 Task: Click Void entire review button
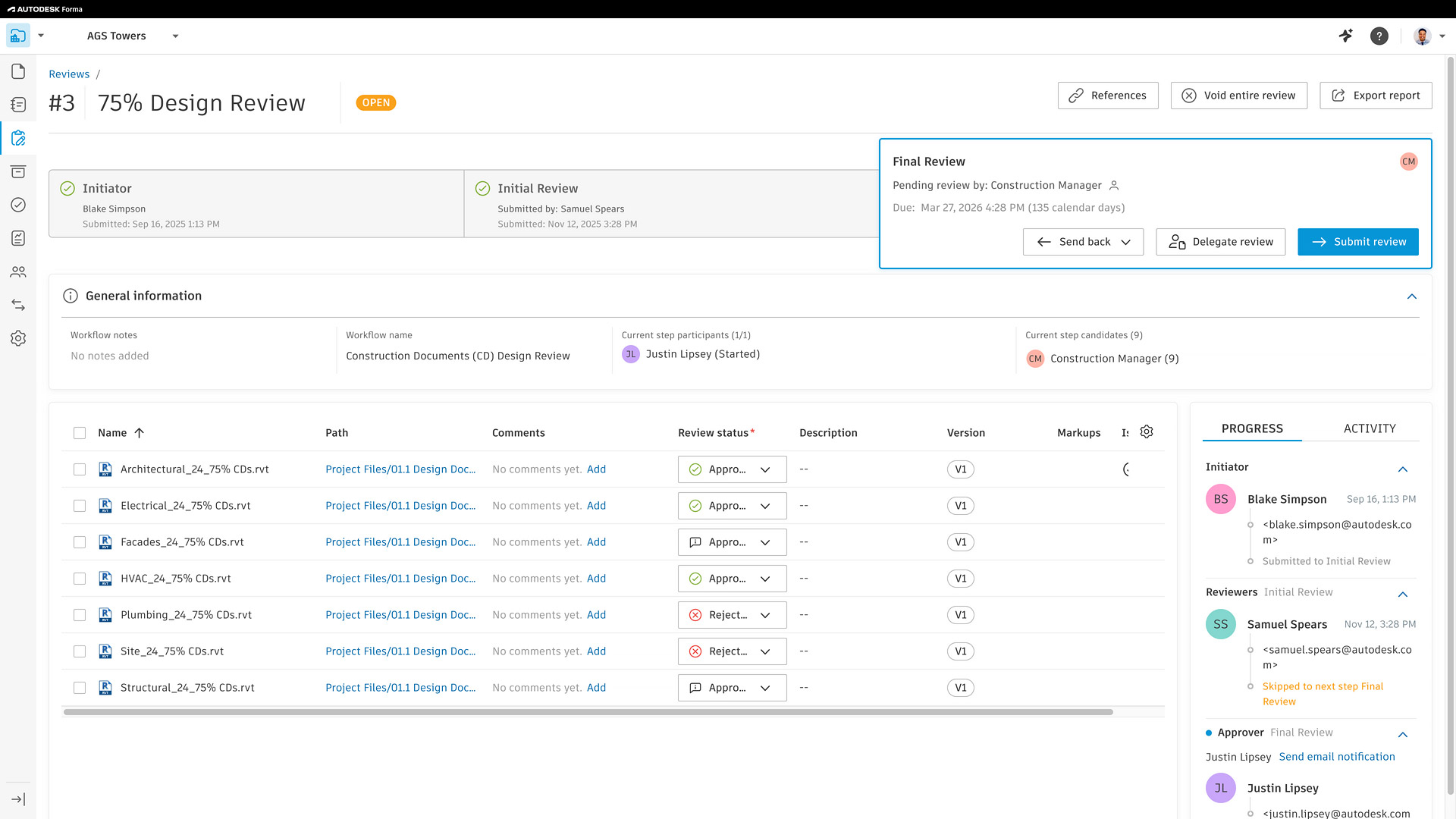1239,96
